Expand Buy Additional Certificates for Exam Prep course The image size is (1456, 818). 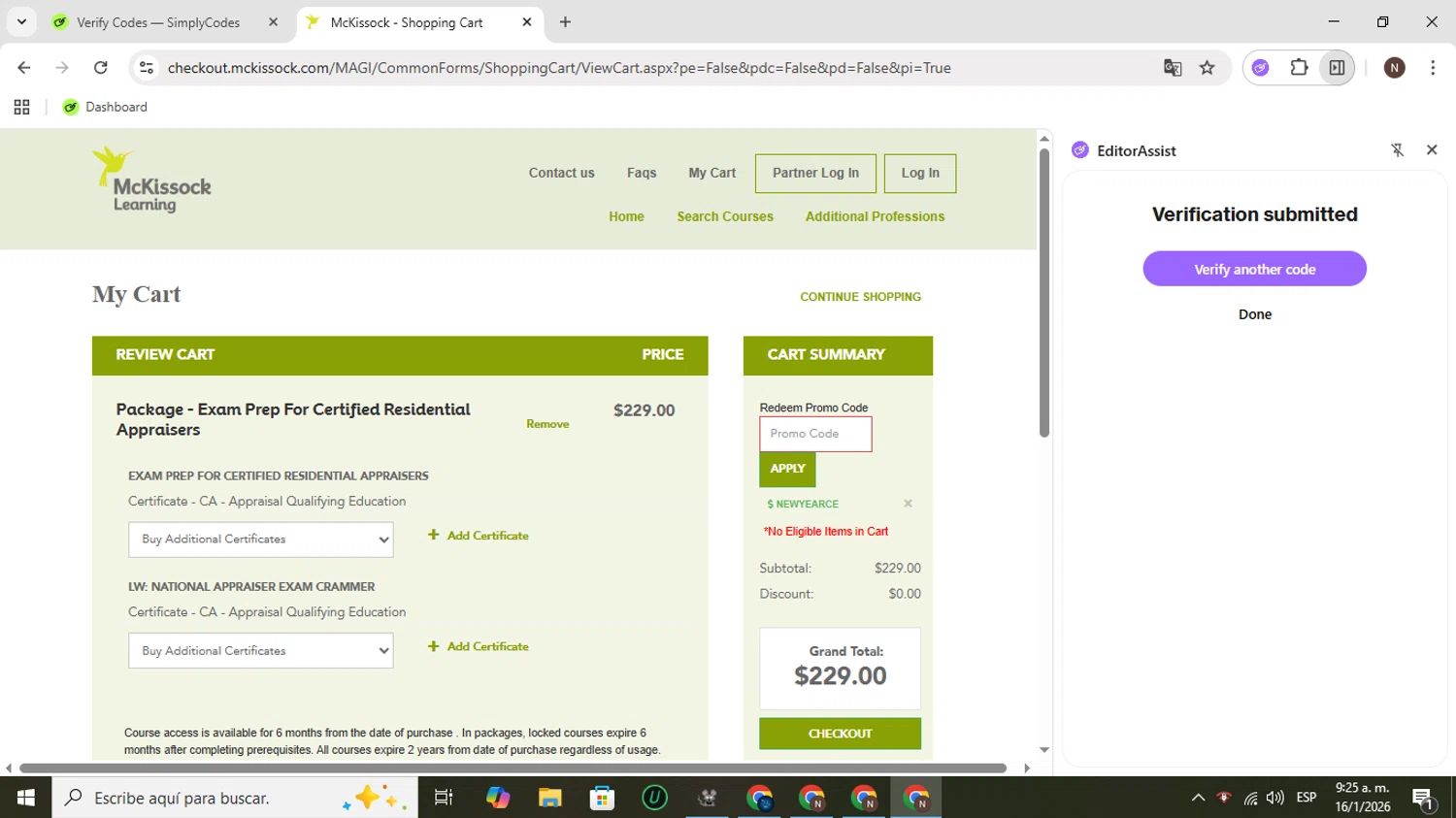[261, 540]
